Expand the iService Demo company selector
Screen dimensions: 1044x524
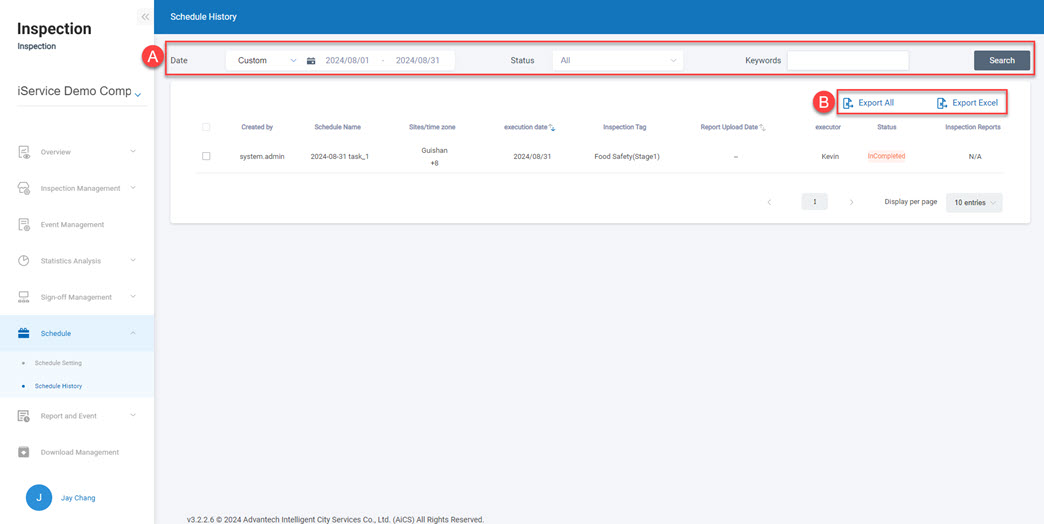pos(138,94)
